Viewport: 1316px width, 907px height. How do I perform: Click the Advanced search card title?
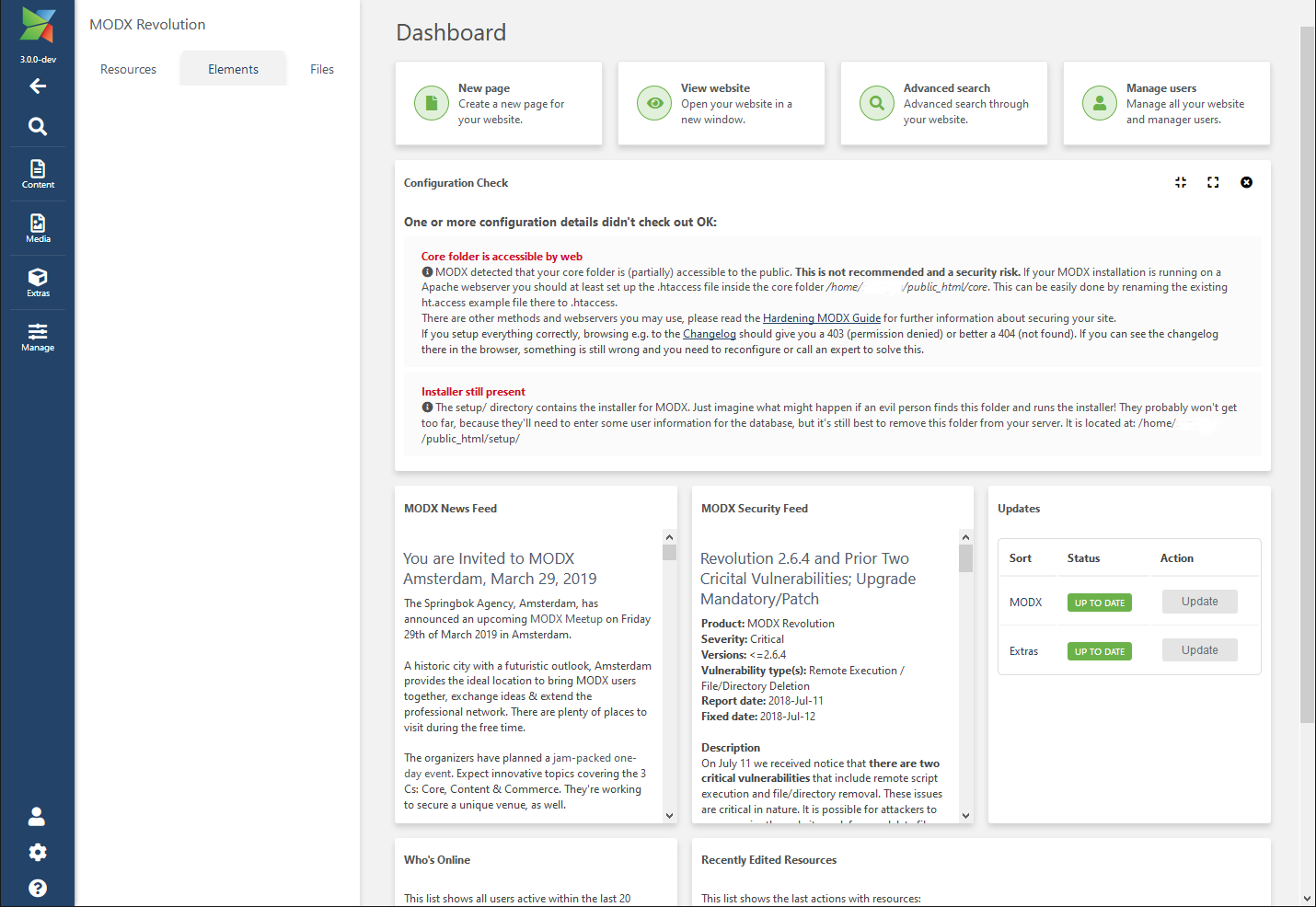click(x=947, y=88)
